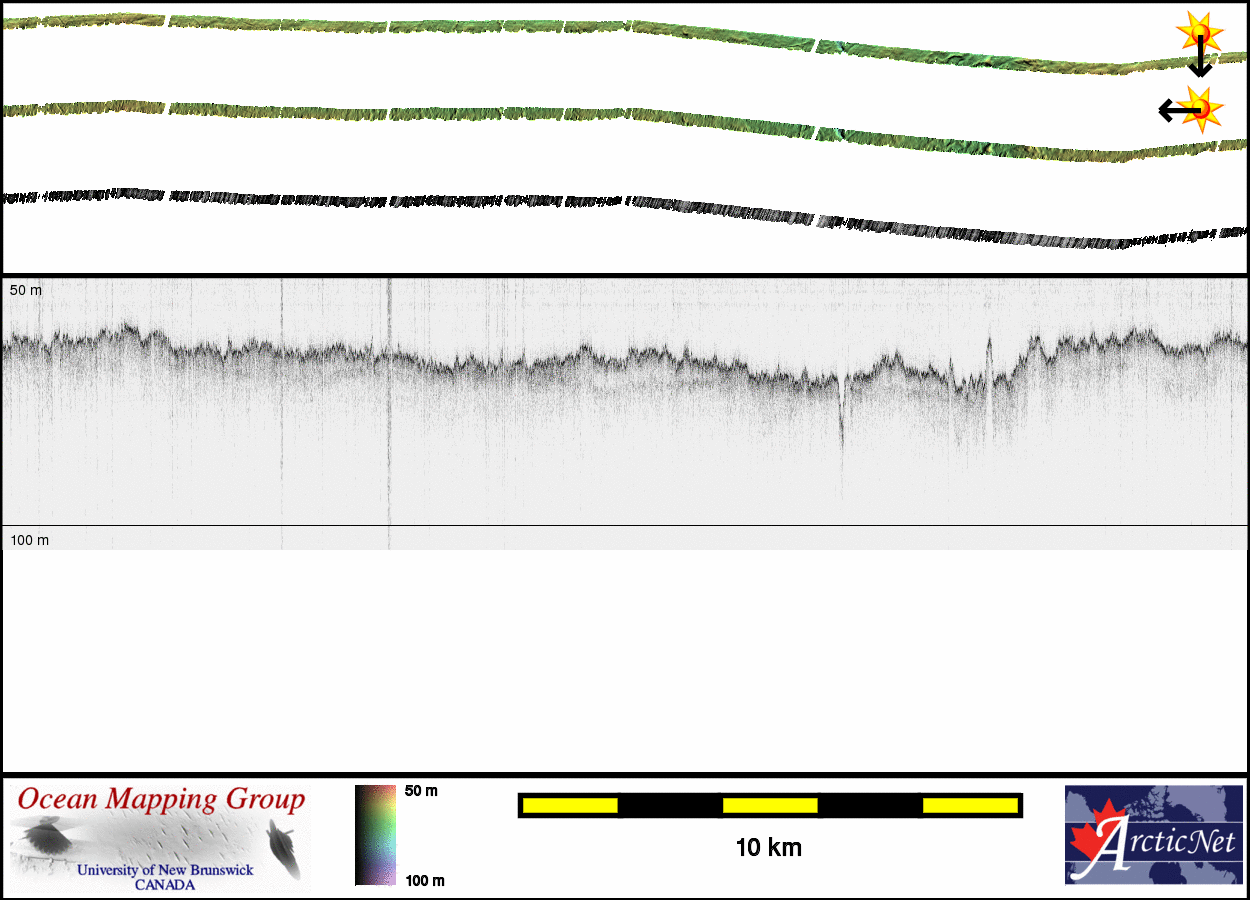Click the ArcticNet logo
The image size is (1250, 900).
point(1153,835)
